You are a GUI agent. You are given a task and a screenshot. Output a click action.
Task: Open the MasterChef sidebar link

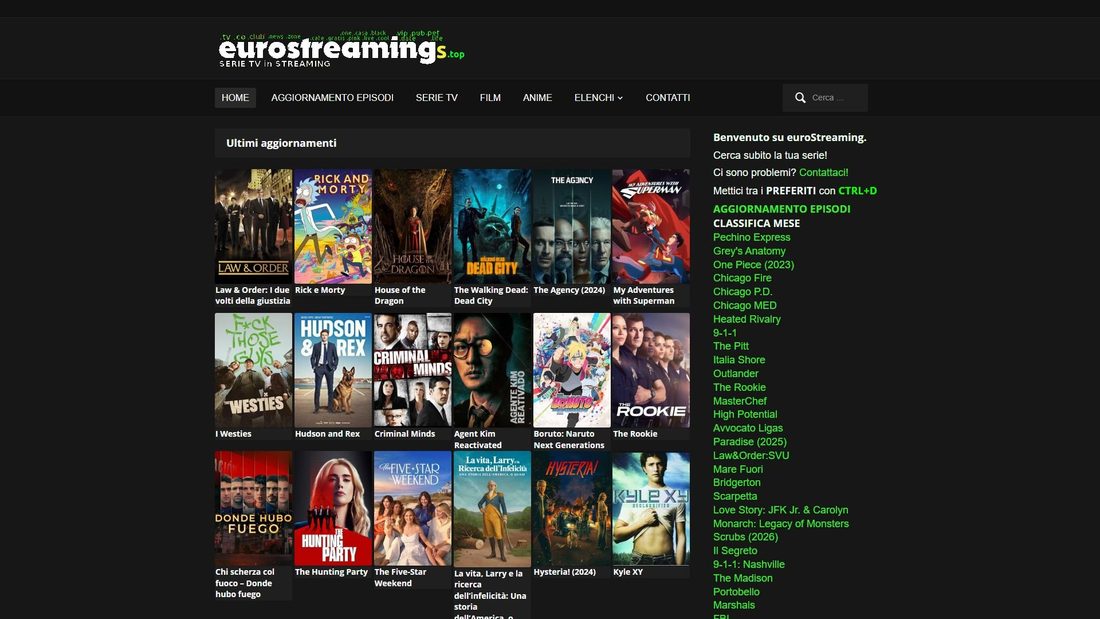[740, 401]
